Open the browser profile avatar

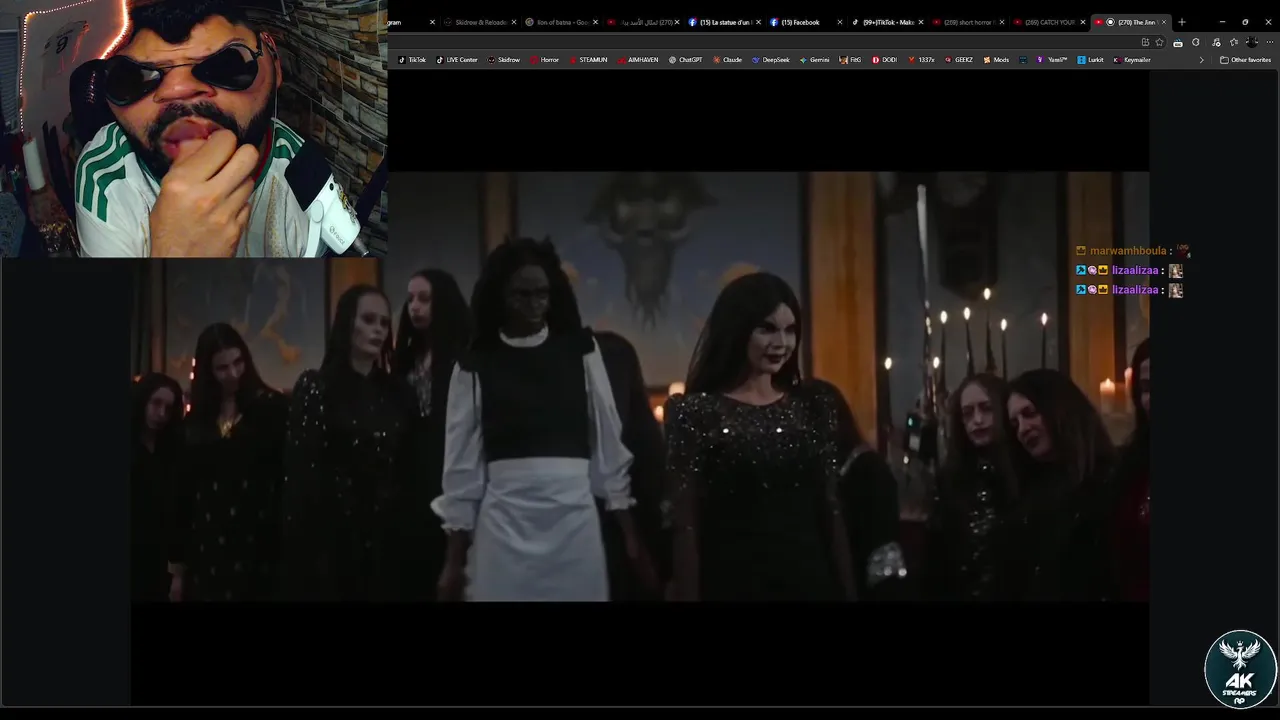pyautogui.click(x=1252, y=42)
